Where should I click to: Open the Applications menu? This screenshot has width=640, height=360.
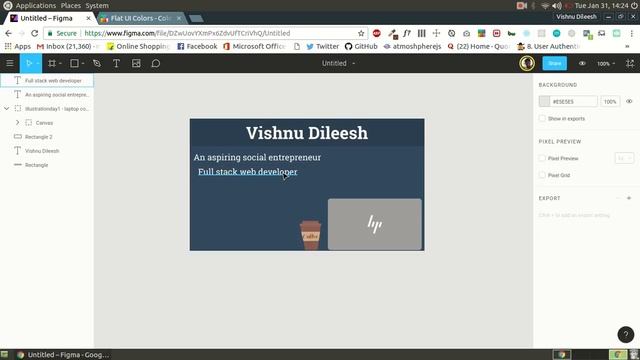36,6
